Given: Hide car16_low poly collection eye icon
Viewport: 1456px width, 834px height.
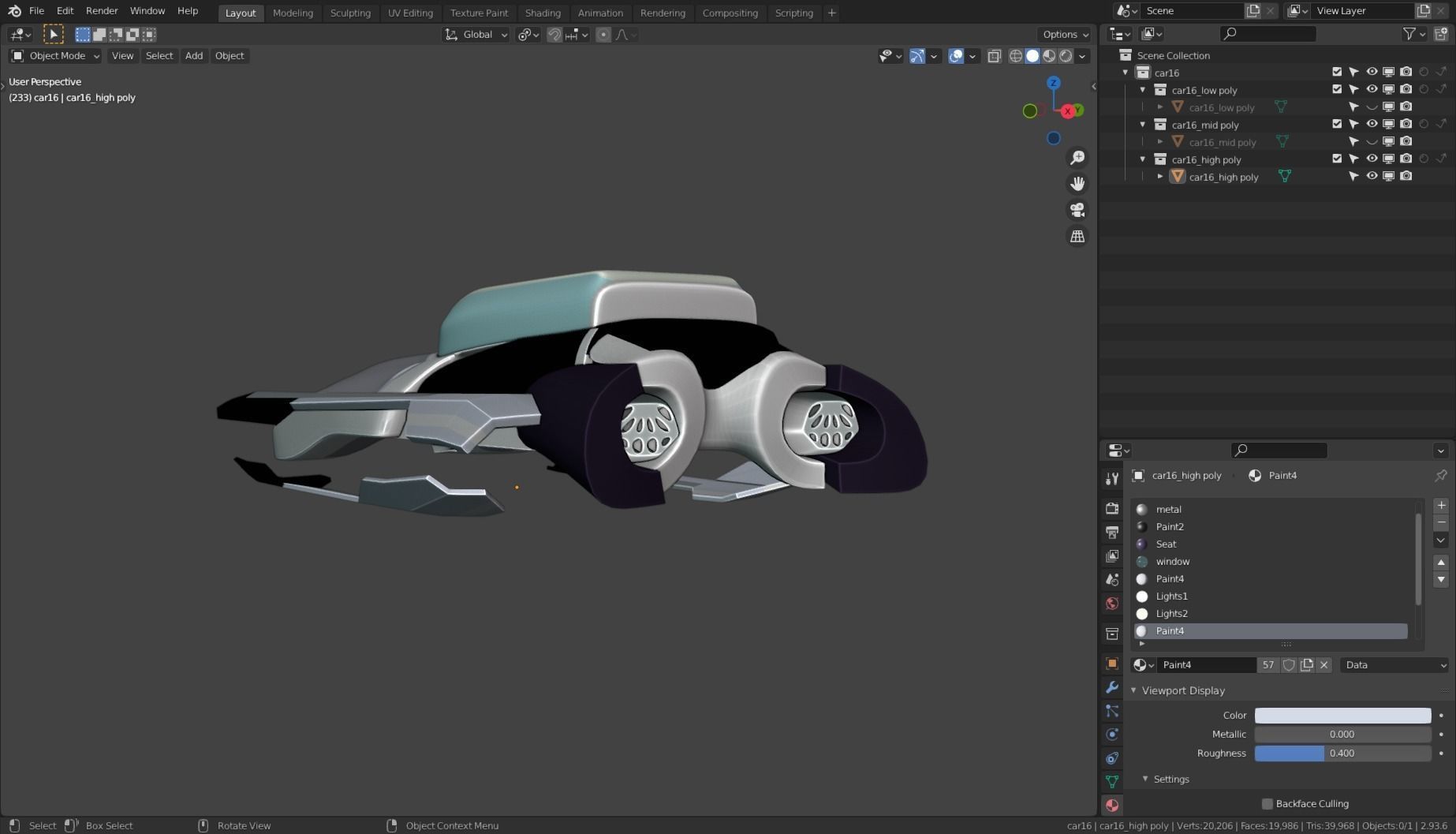Looking at the screenshot, I should [1372, 89].
